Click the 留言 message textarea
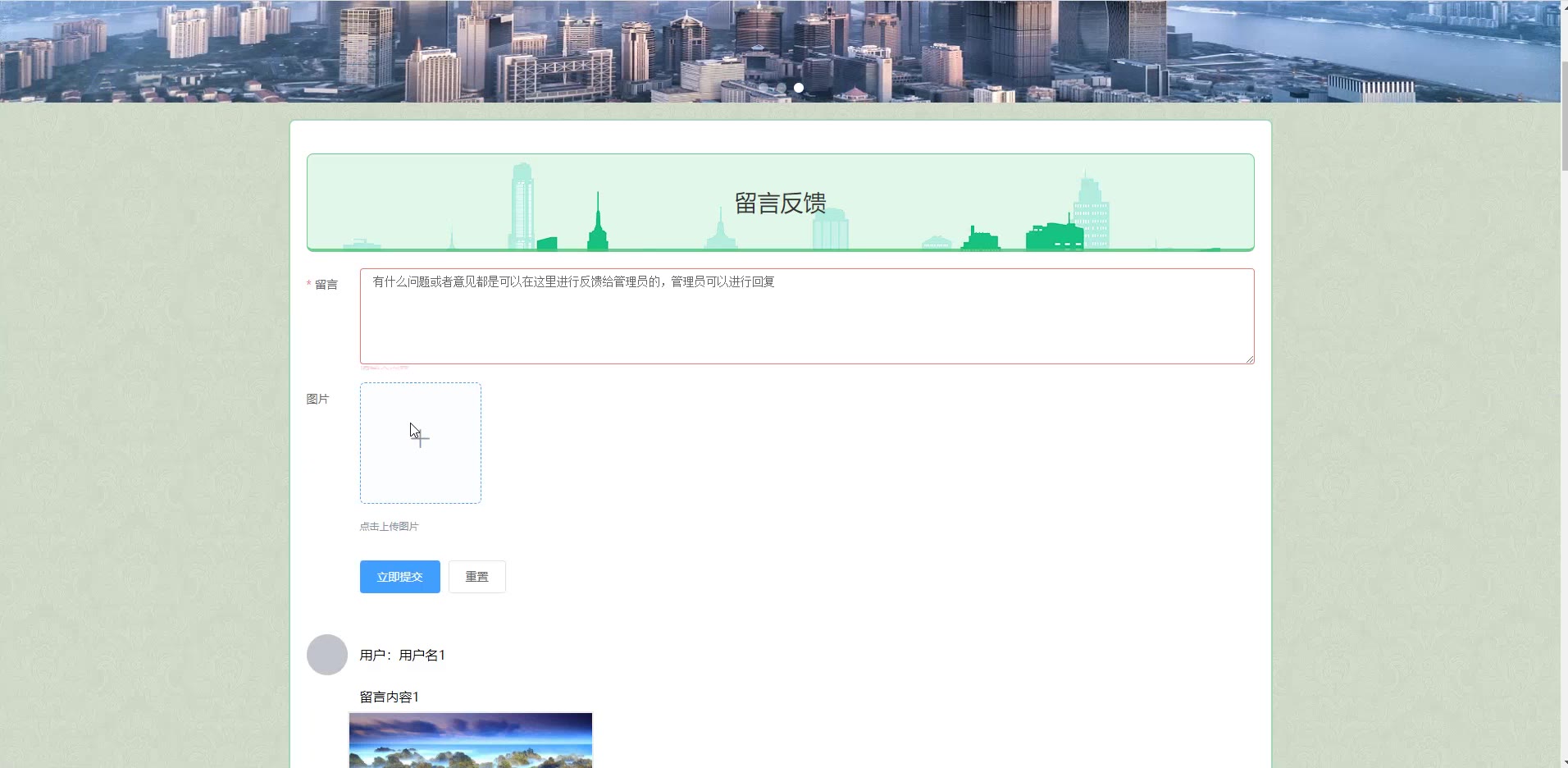Image resolution: width=1568 pixels, height=768 pixels. pos(807,316)
